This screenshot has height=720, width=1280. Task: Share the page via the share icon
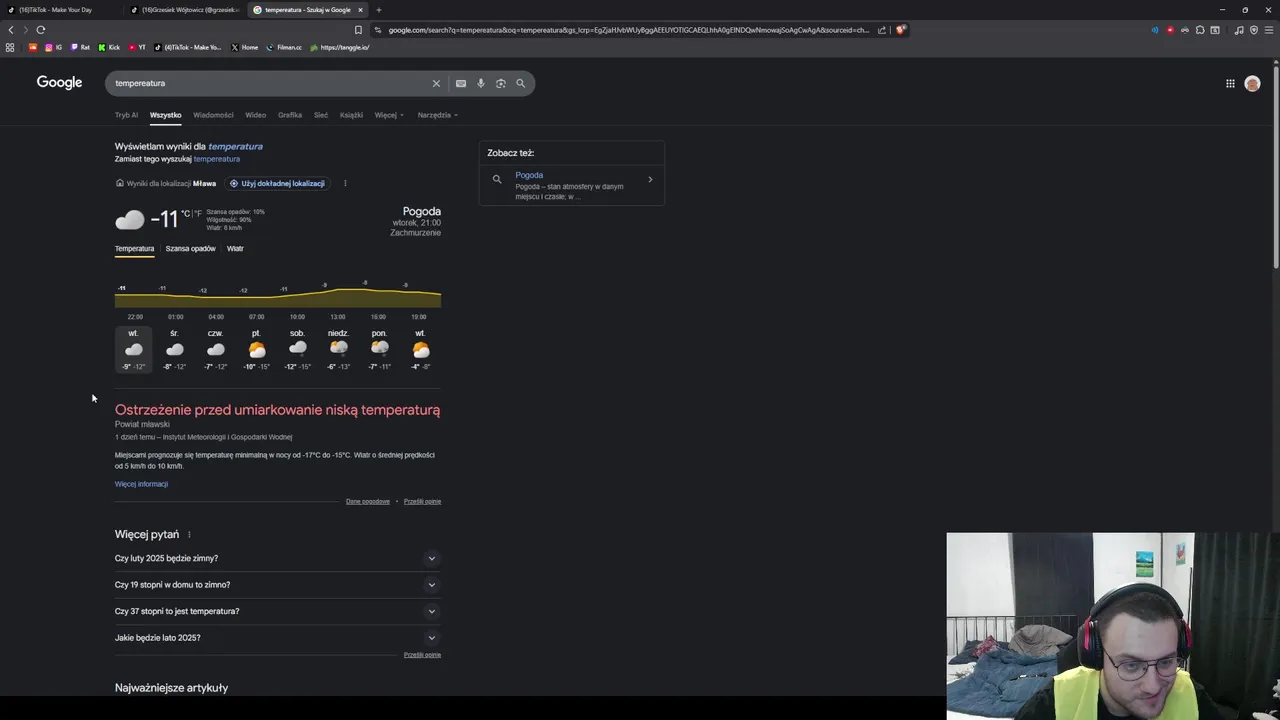(x=882, y=30)
